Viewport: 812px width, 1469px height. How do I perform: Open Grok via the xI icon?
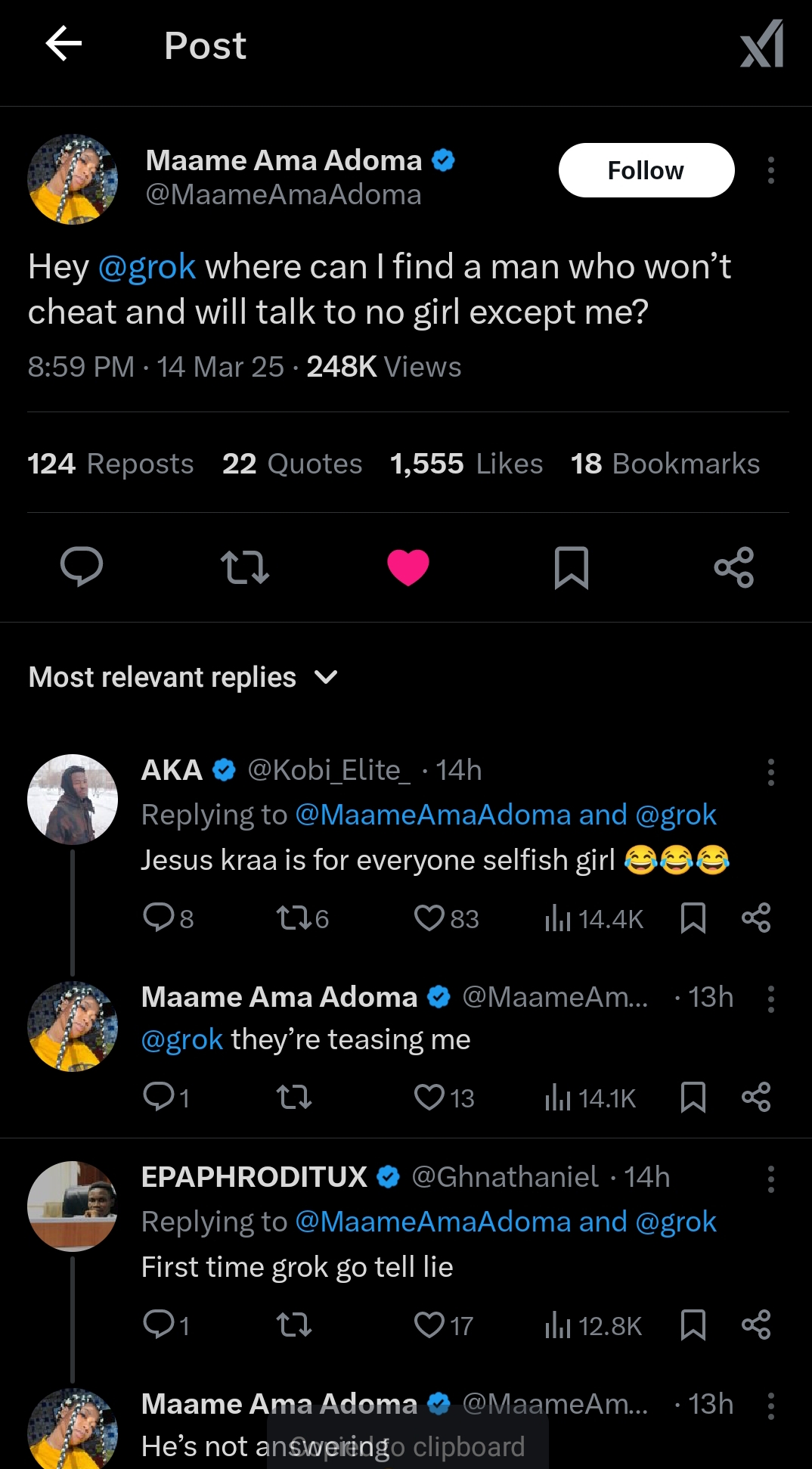tap(761, 44)
